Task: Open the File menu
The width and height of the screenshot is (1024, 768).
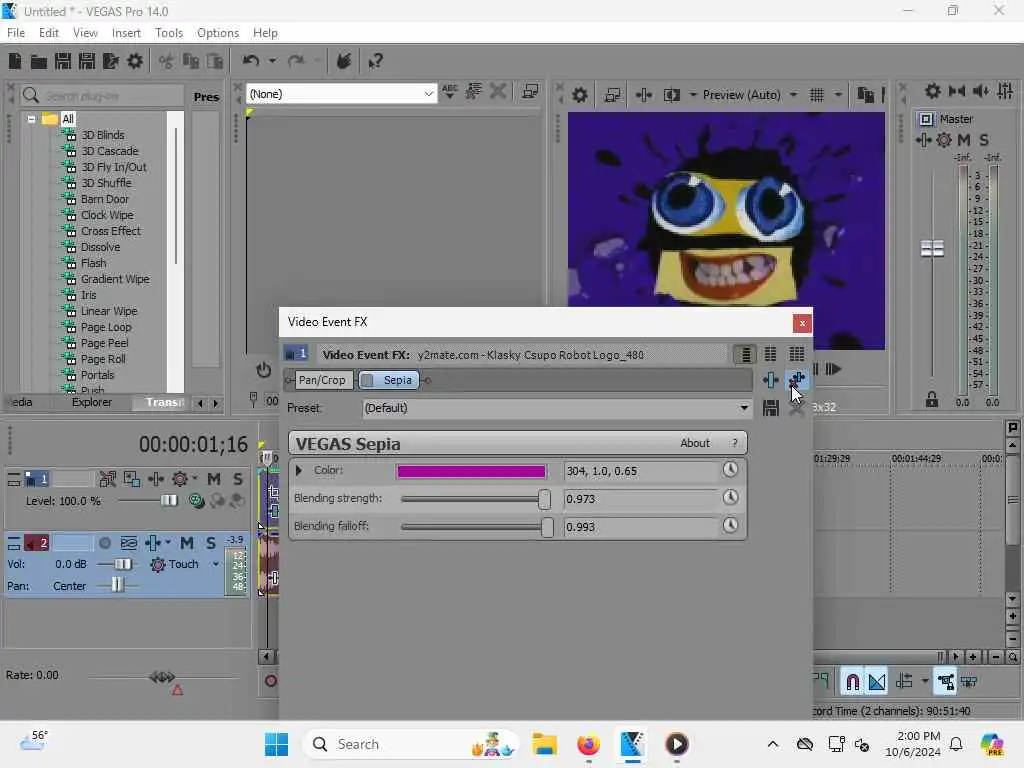Action: click(x=16, y=33)
